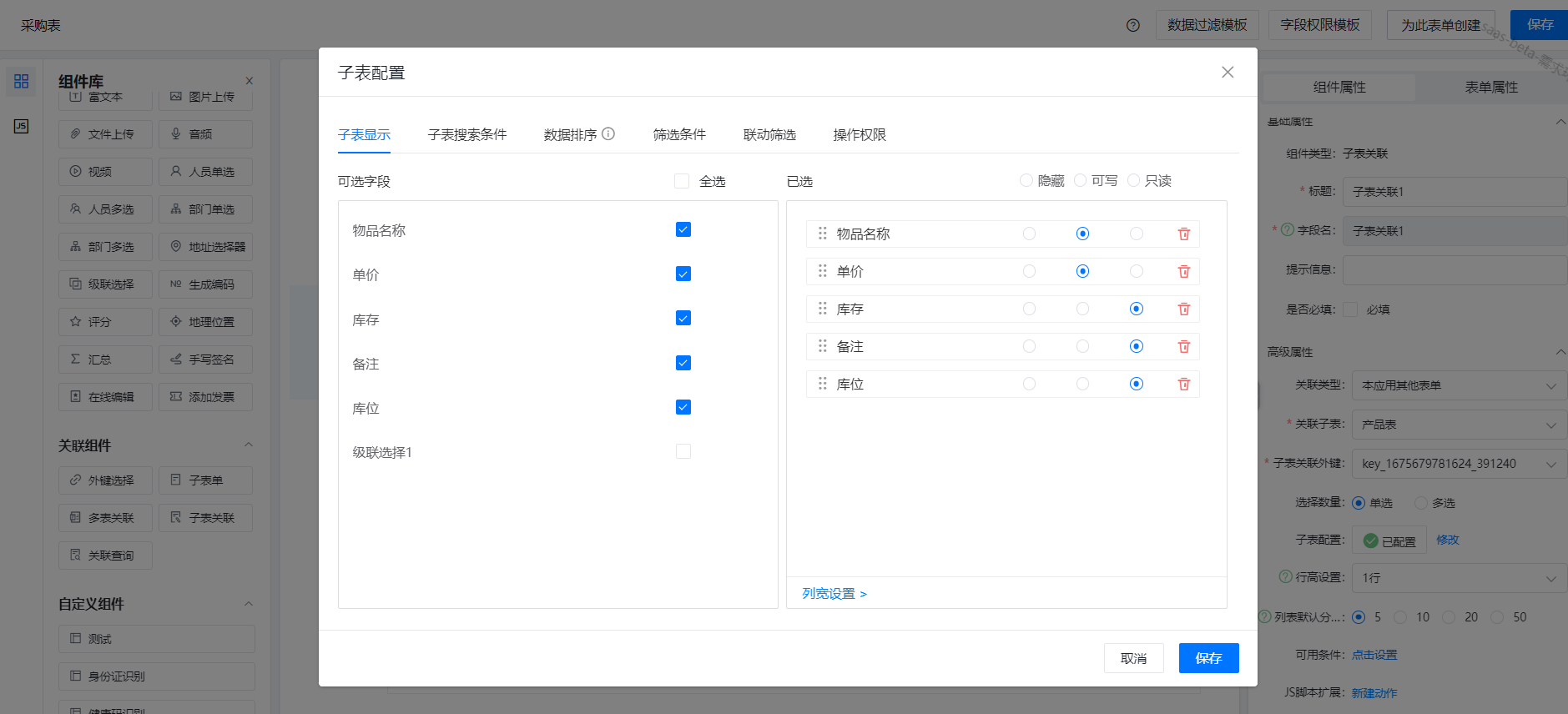Select 只读 header radio for all

click(1133, 180)
